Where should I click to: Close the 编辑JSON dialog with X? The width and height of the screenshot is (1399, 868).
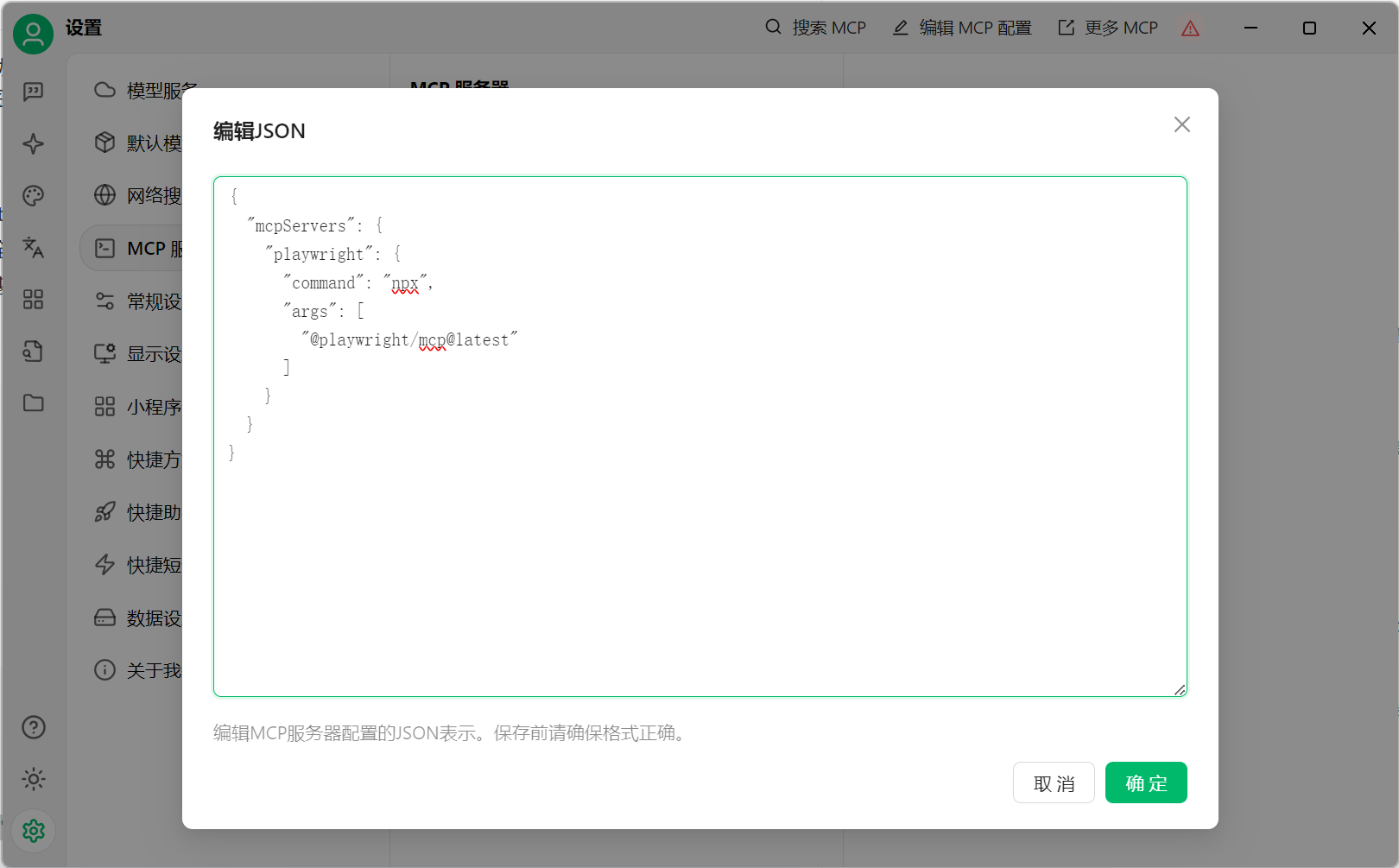coord(1181,124)
